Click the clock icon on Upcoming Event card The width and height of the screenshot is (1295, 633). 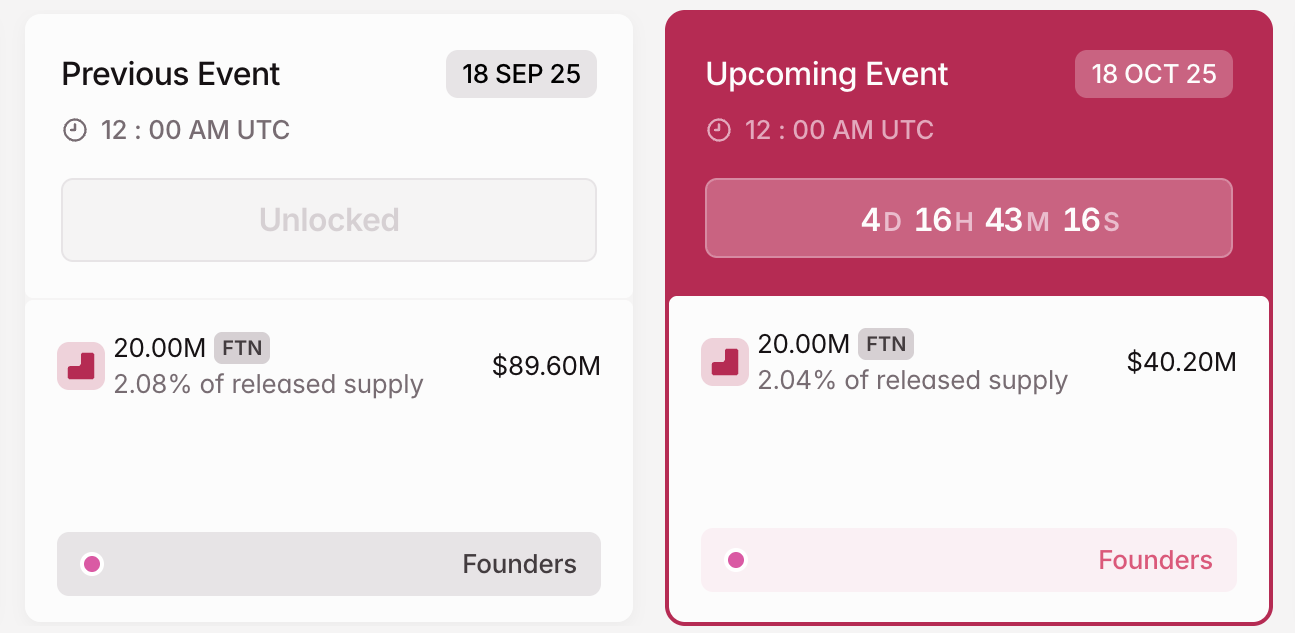719,129
